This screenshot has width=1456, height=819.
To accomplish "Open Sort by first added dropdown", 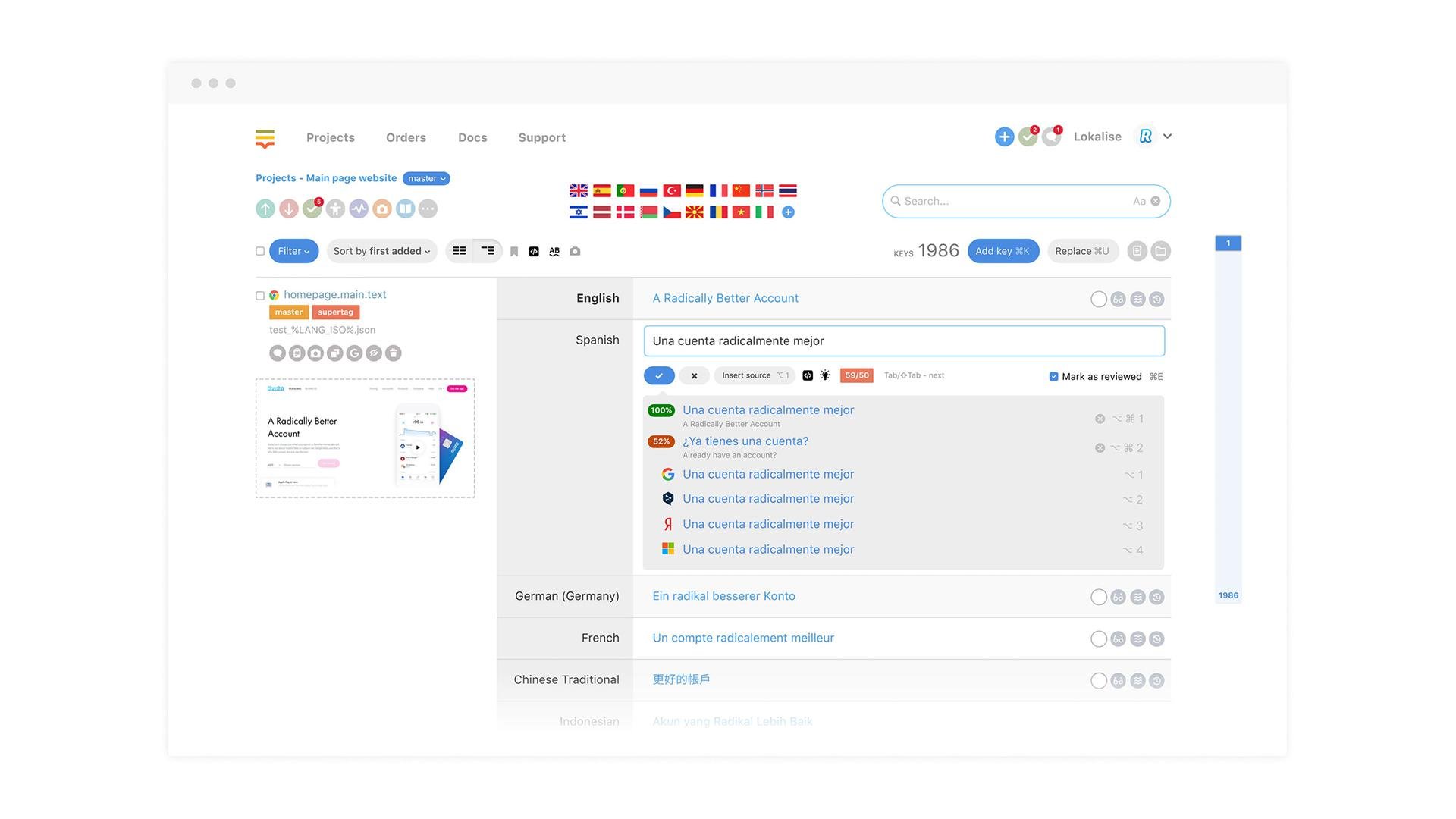I will (x=381, y=251).
